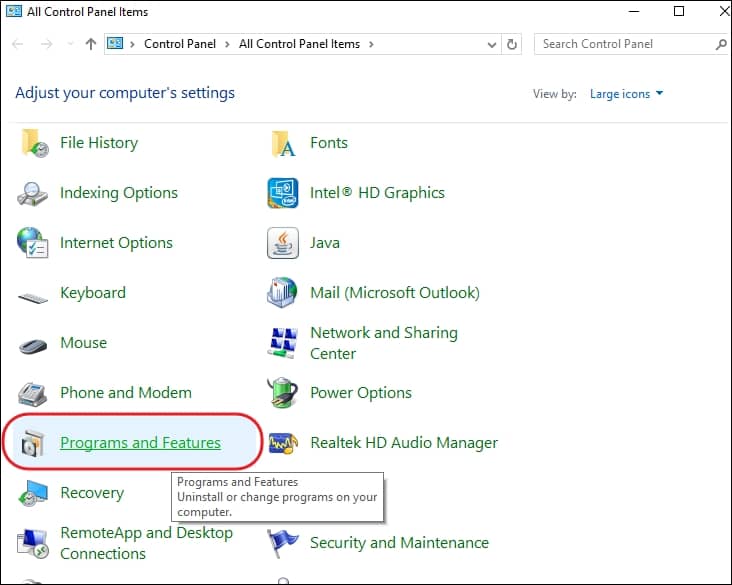Click the Mail (Microsoft Outlook) icon
Screen dimensions: 732x585
(282, 293)
